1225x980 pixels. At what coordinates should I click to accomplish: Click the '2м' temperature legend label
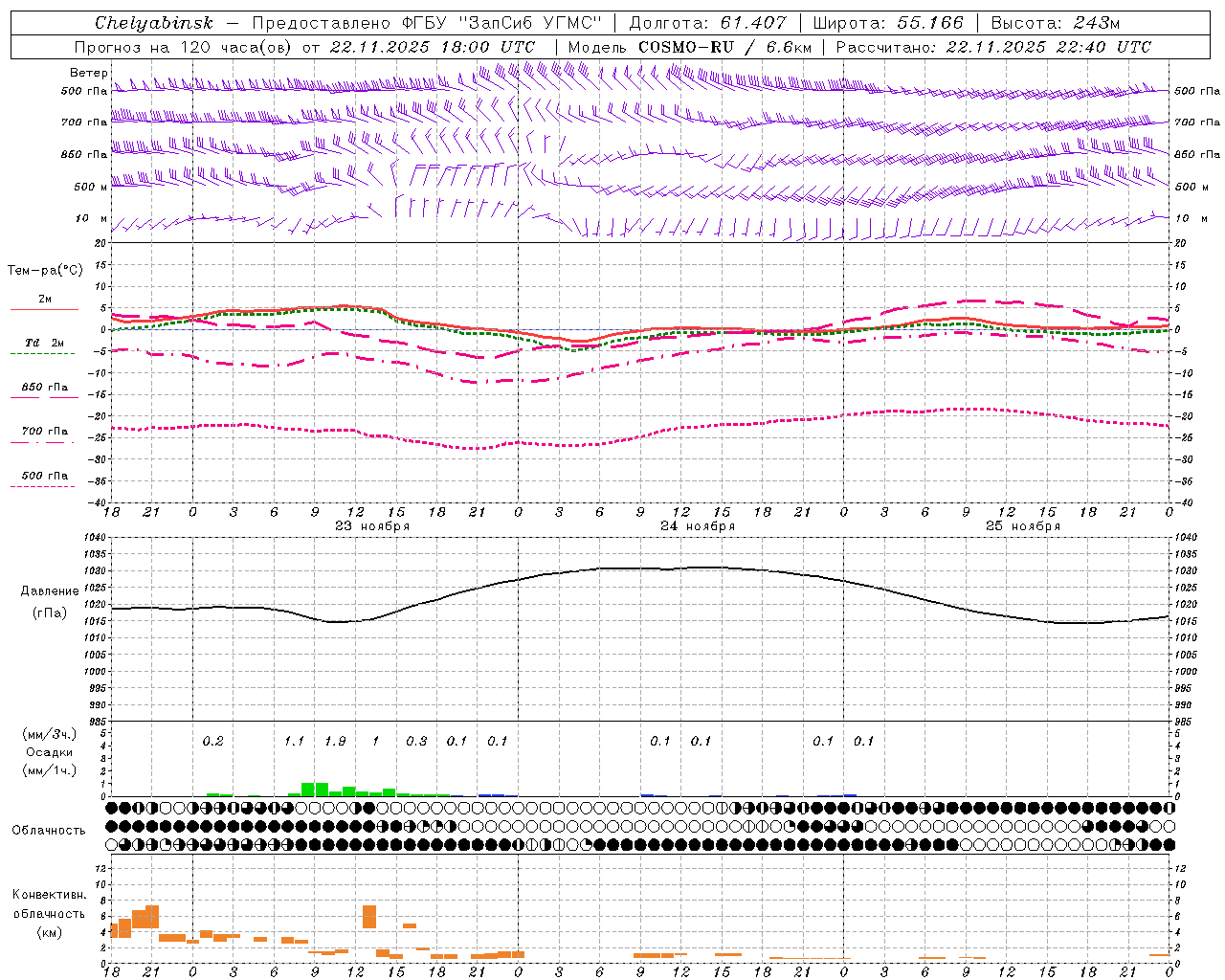45,299
